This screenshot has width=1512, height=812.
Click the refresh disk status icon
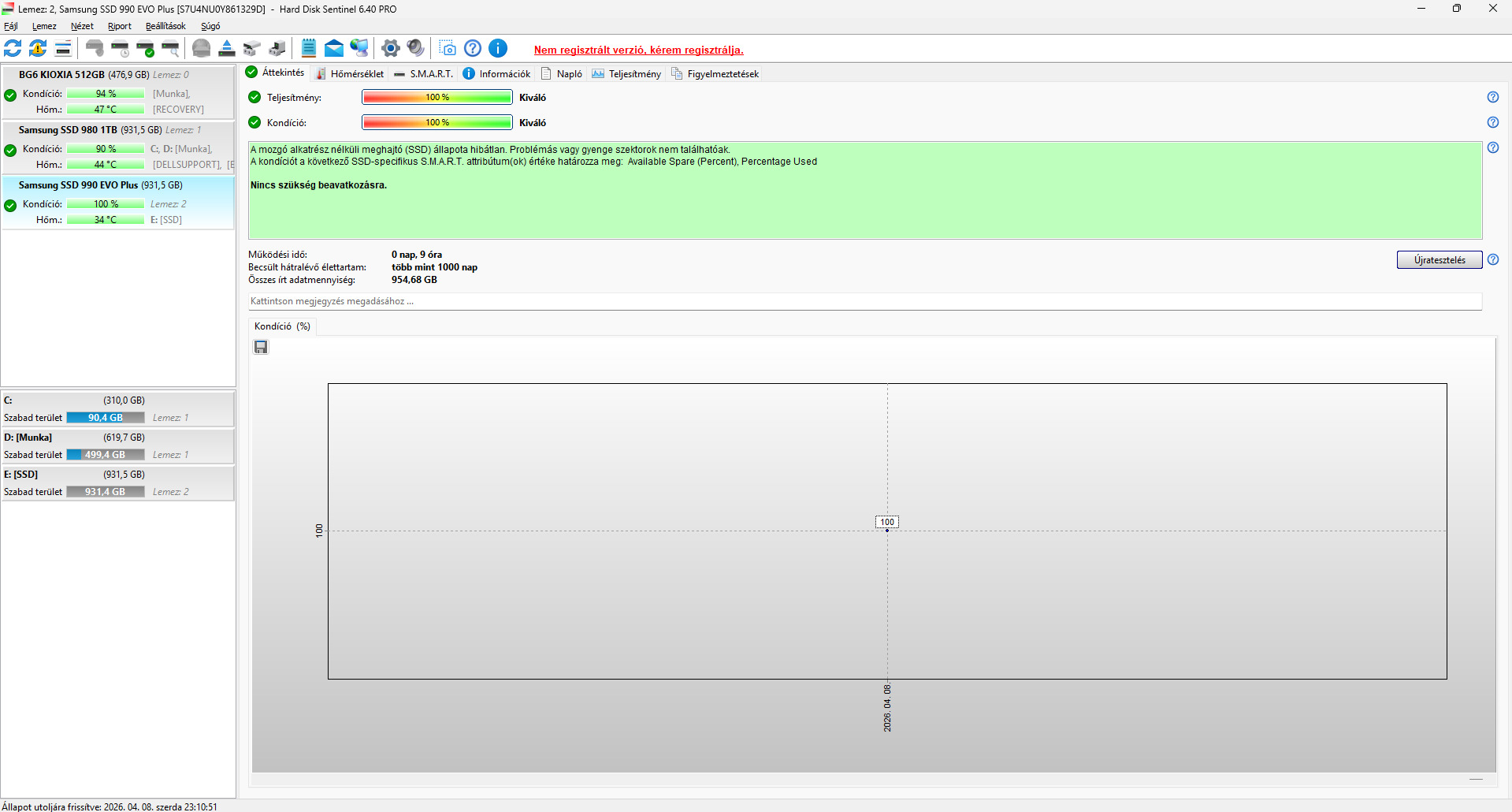click(x=13, y=48)
